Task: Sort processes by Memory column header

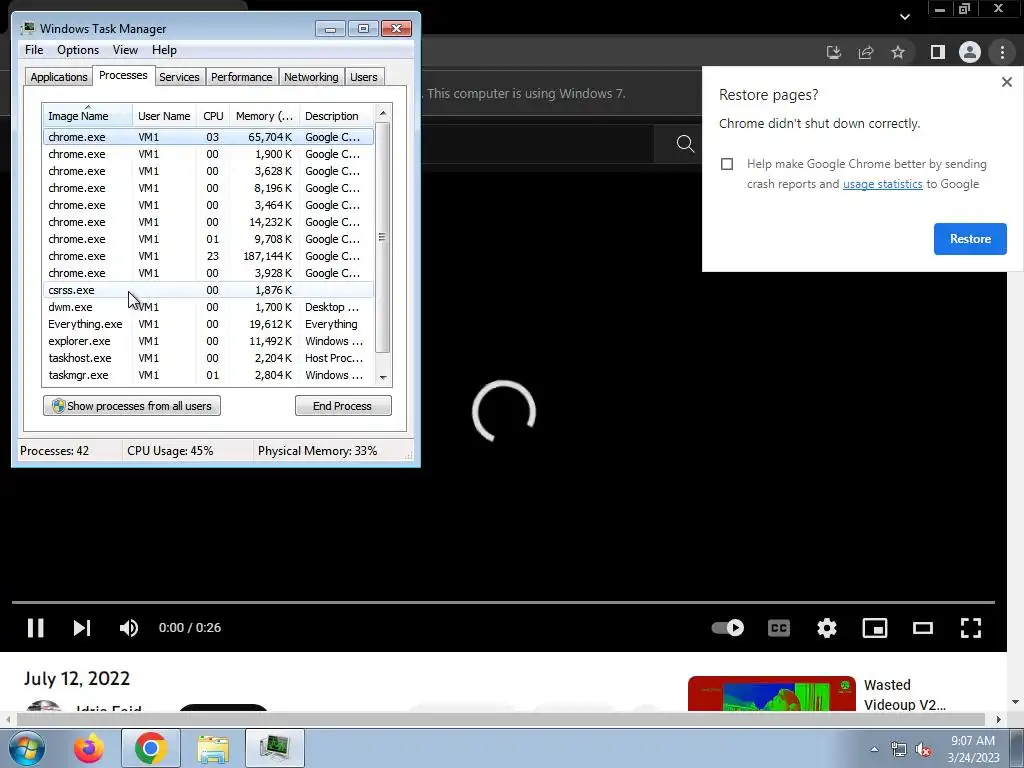Action: coord(264,116)
